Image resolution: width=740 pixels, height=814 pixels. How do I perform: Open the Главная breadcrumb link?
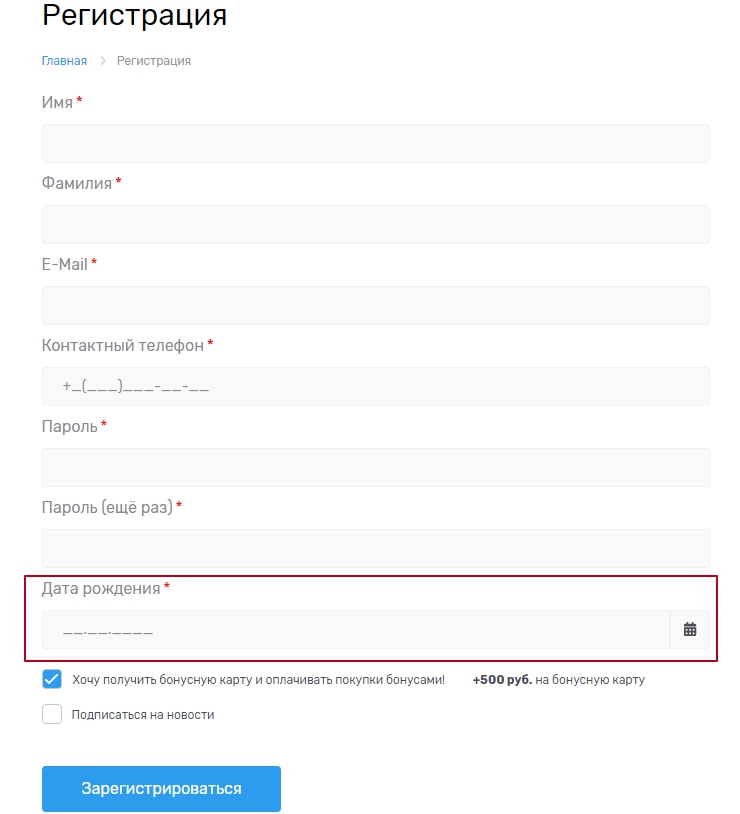[x=64, y=60]
